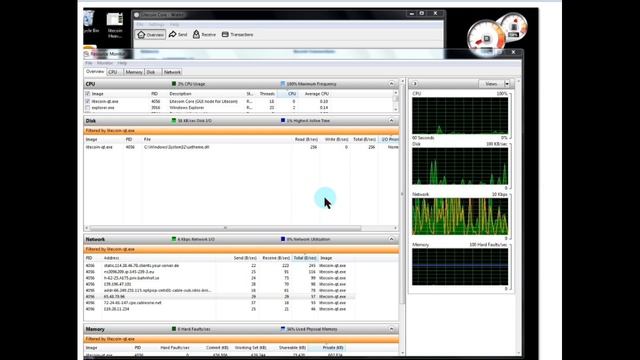Switch to the Memory tab

click(134, 72)
